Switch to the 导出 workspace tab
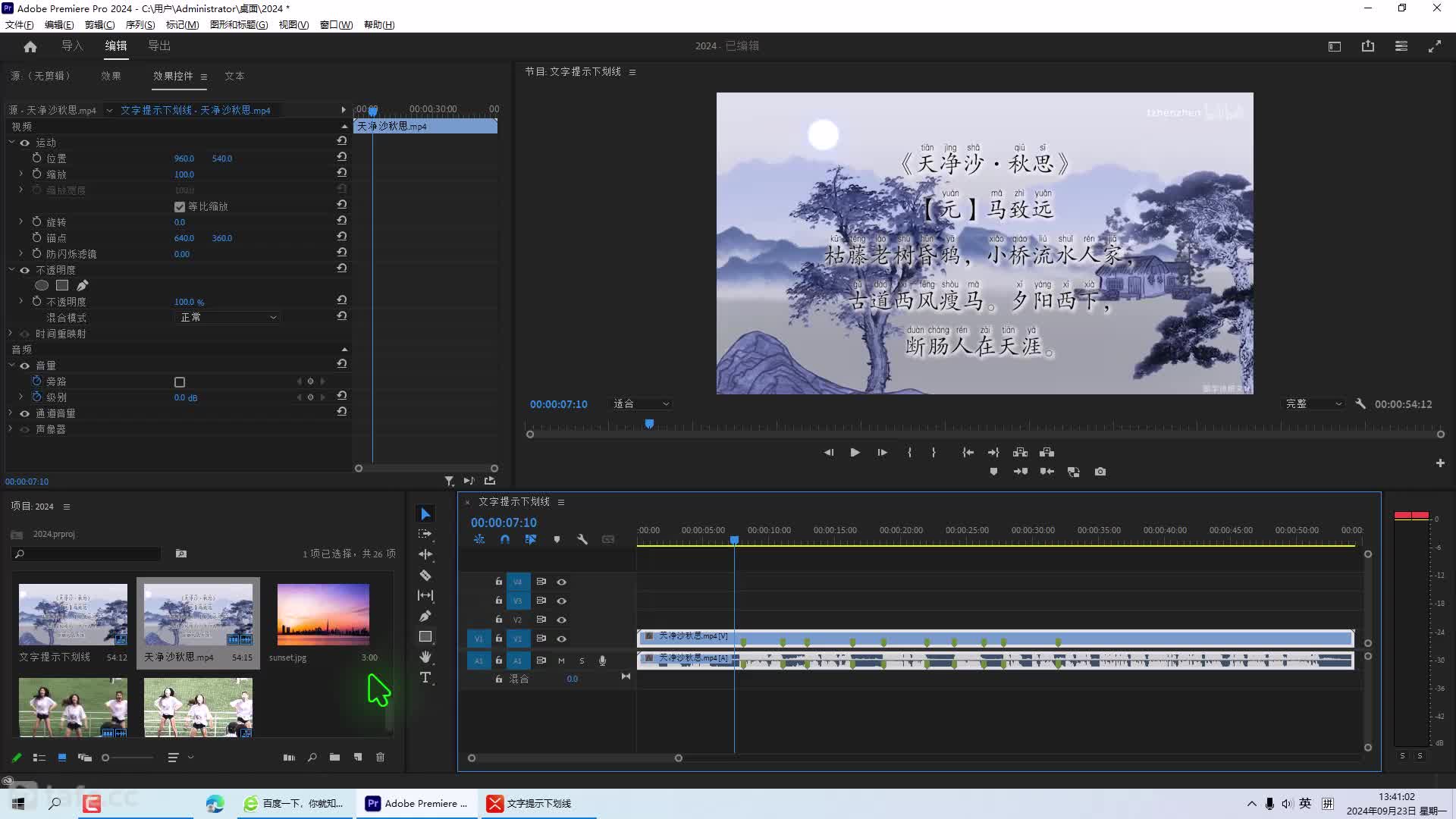Screen dimensions: 1456x819 pos(159,46)
